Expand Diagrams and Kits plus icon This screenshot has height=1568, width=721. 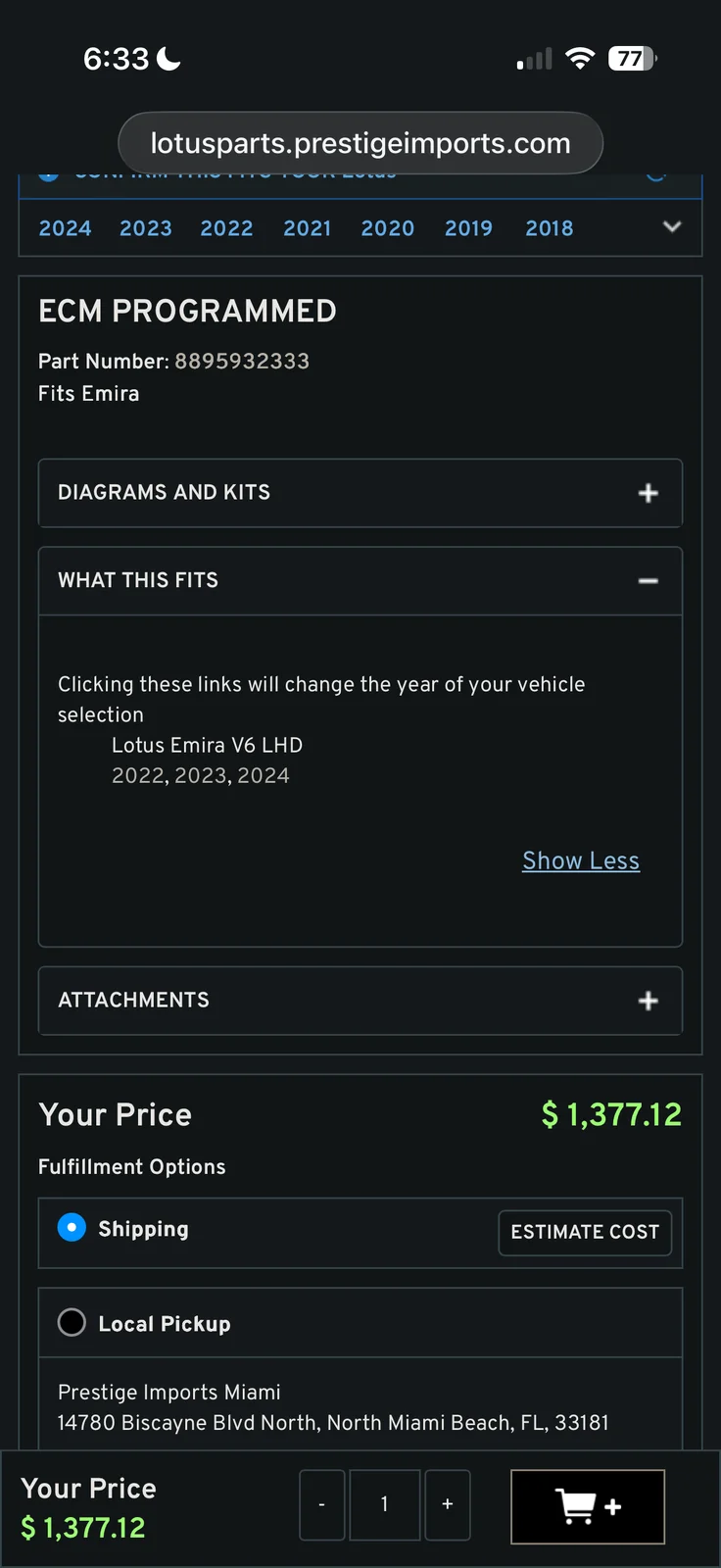coord(648,493)
